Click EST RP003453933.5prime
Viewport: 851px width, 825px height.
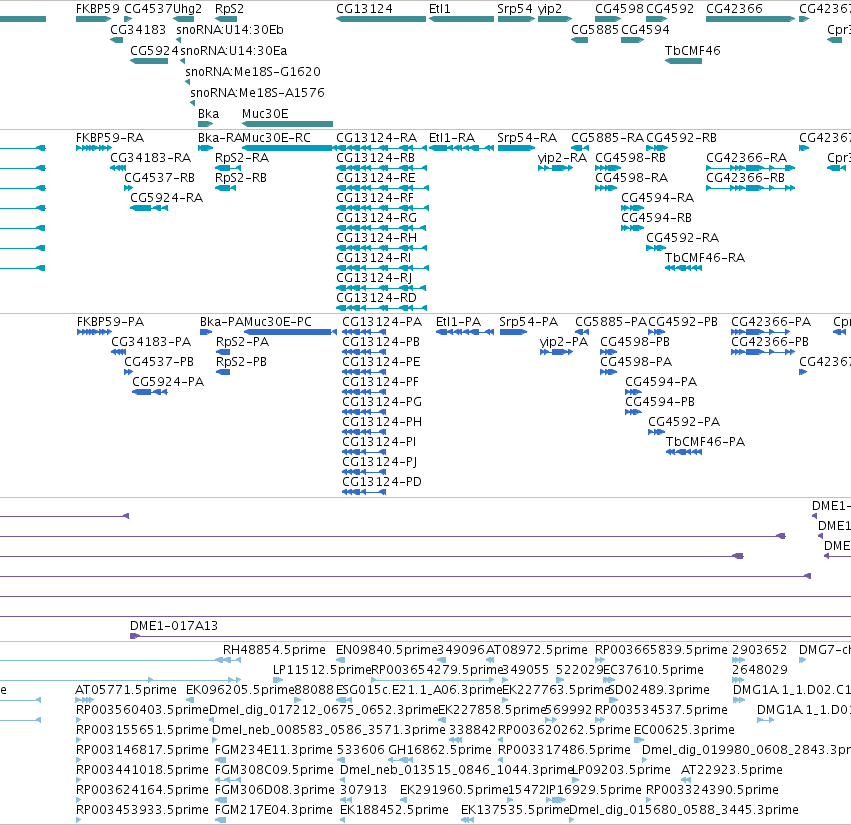click(x=142, y=810)
